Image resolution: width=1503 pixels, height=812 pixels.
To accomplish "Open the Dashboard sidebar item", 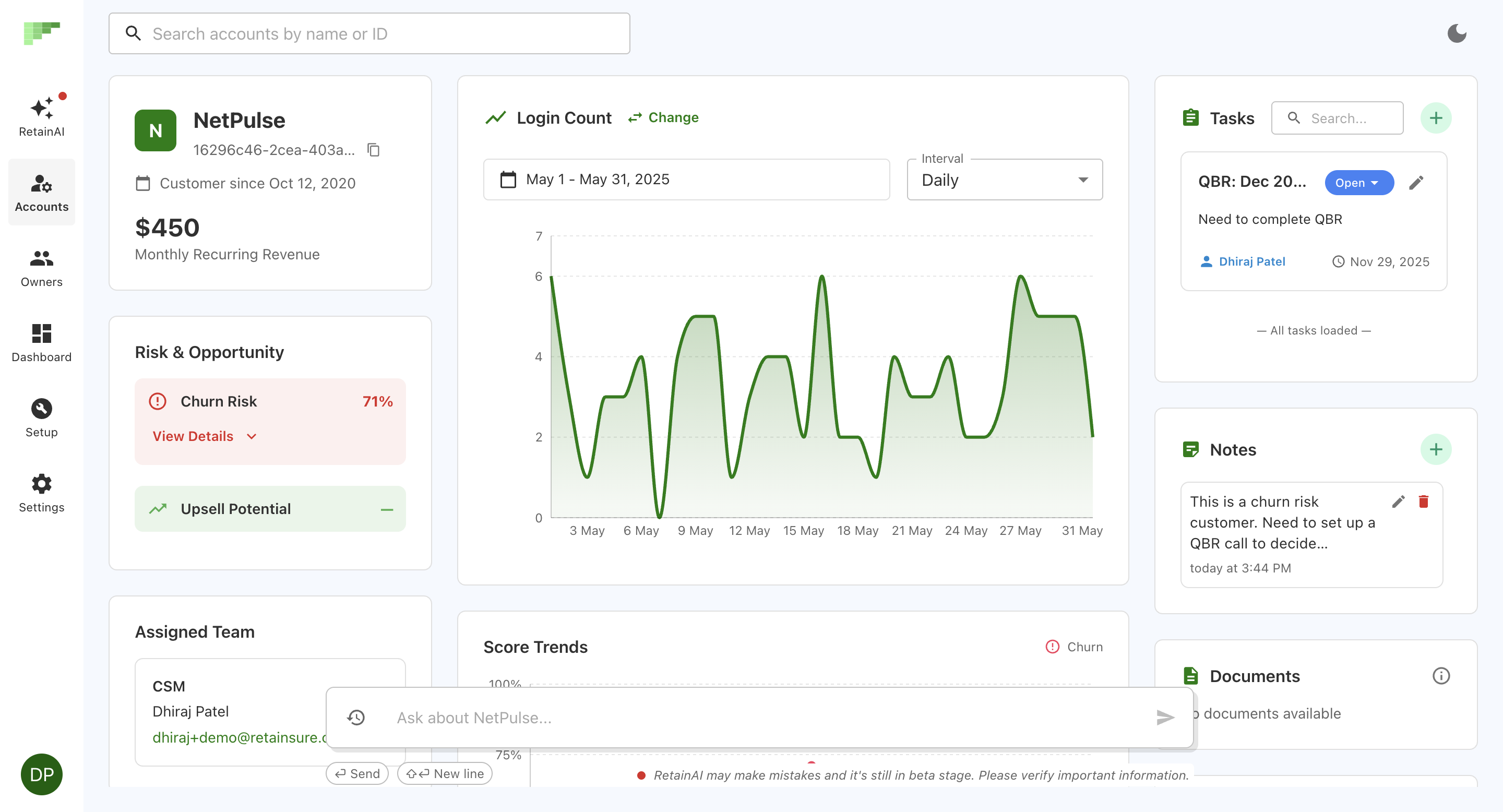I will pos(41,343).
